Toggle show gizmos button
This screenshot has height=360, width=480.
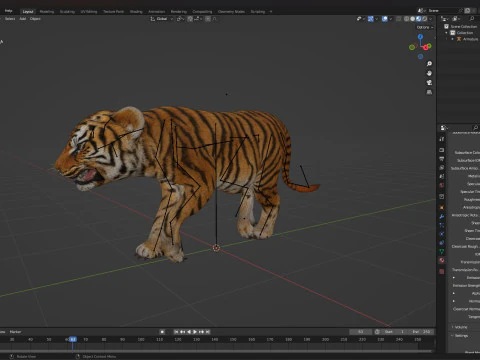coord(370,19)
